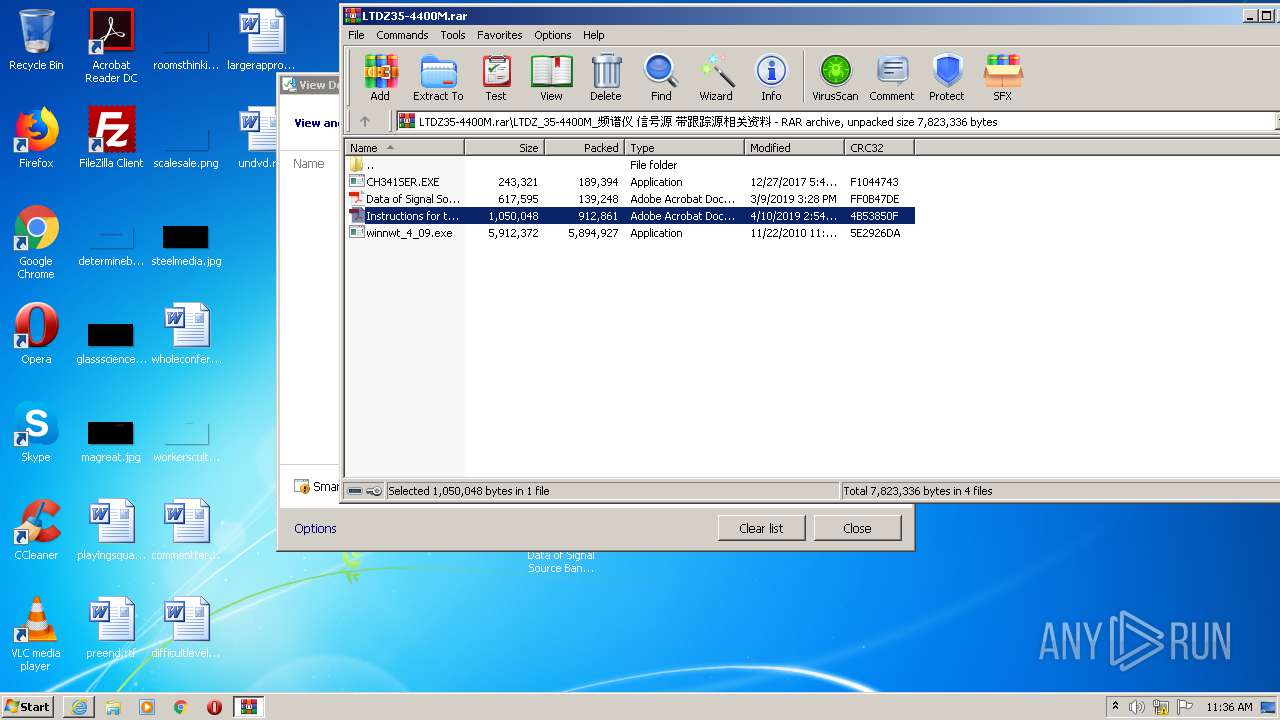1280x720 pixels.
Task: Click the Close button in downloads dialog
Action: coord(857,528)
